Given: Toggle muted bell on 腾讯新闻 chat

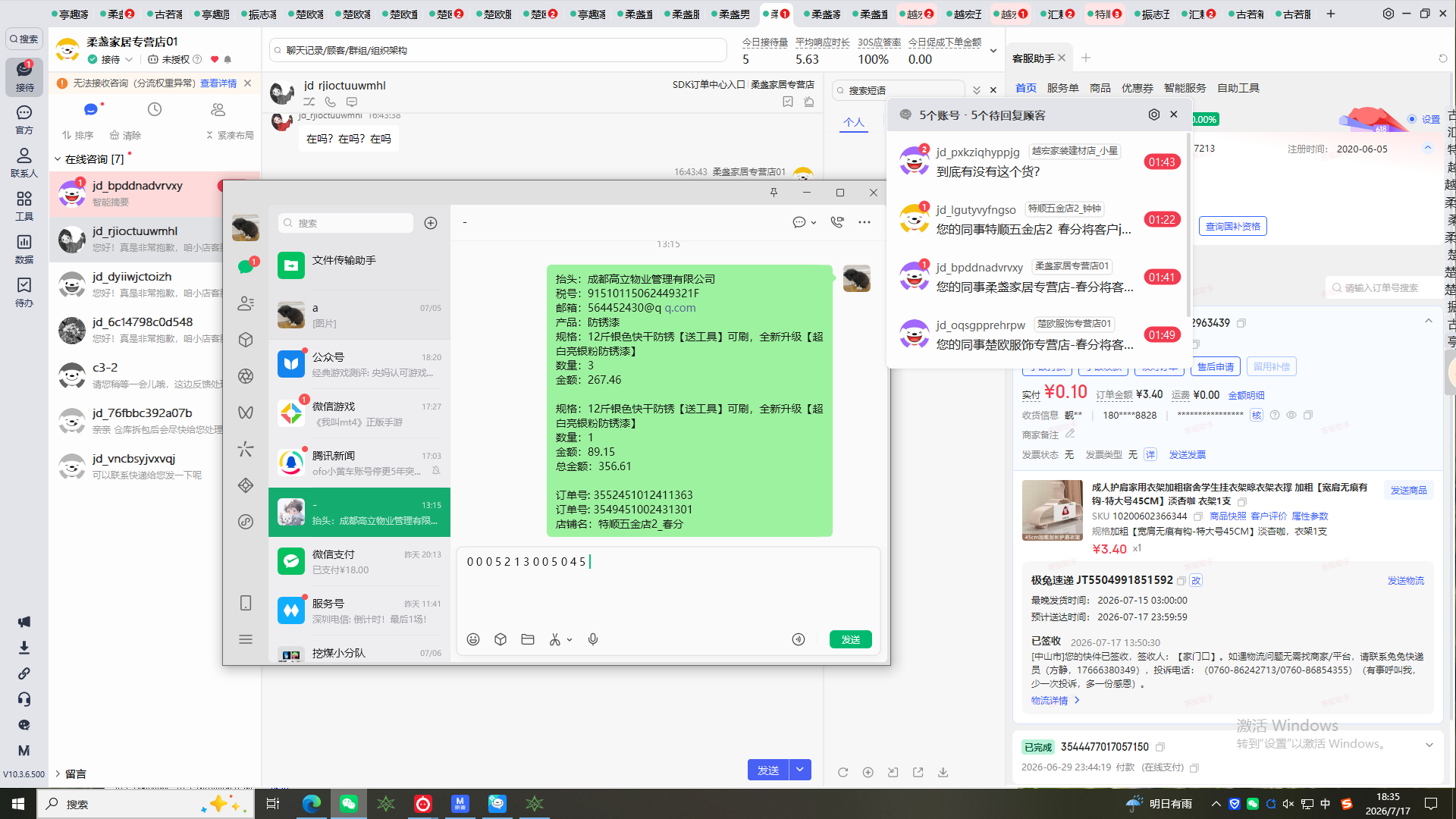Looking at the screenshot, I should [x=436, y=471].
